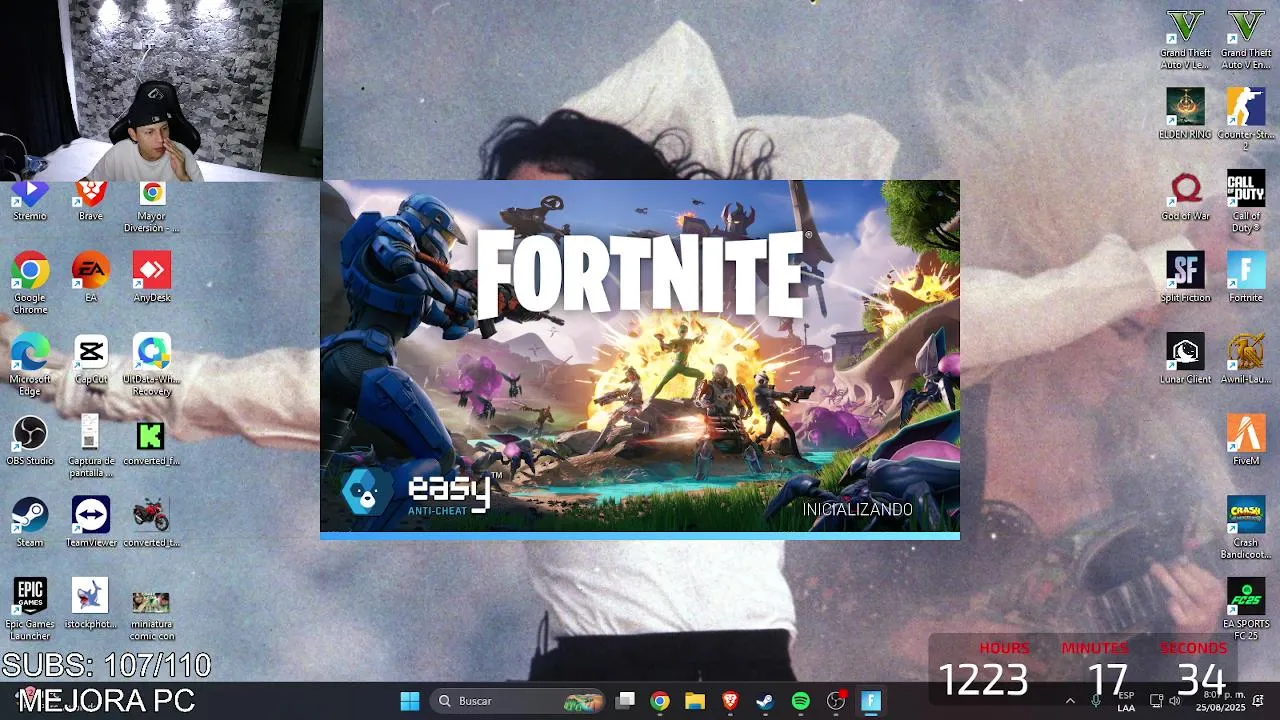Click the Fortnite splash screen INICIALIZANDO text
Image resolution: width=1280 pixels, height=720 pixels.
857,509
